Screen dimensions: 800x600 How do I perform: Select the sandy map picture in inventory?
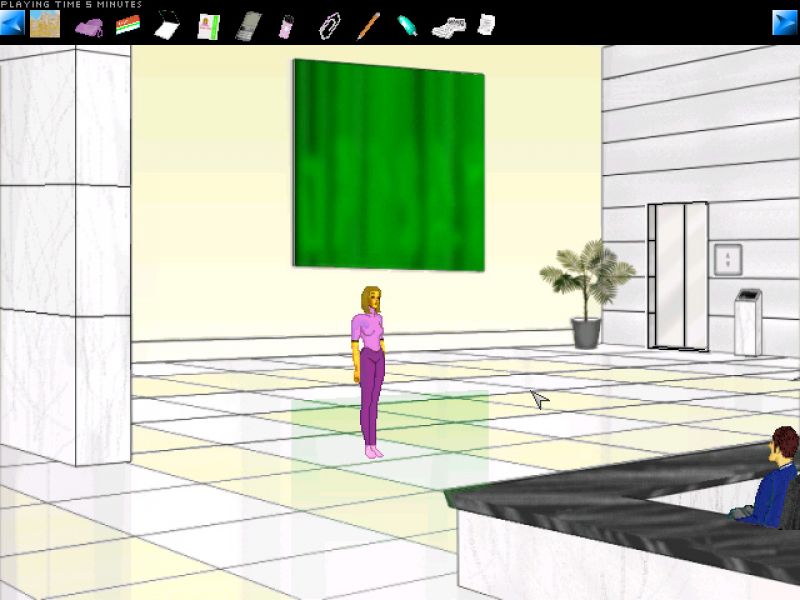point(44,24)
